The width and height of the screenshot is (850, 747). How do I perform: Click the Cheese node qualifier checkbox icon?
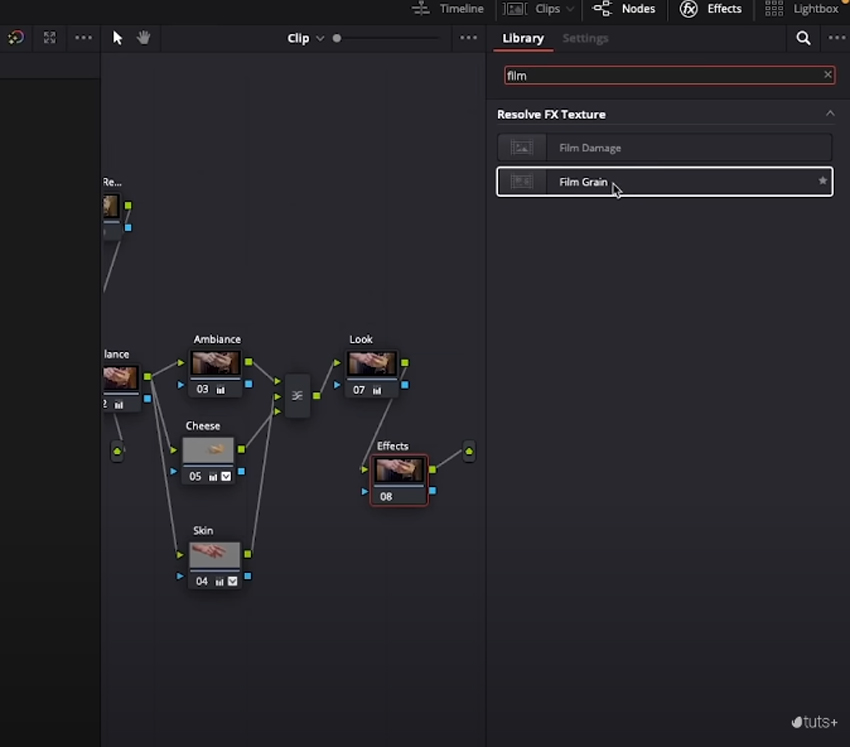tap(226, 476)
